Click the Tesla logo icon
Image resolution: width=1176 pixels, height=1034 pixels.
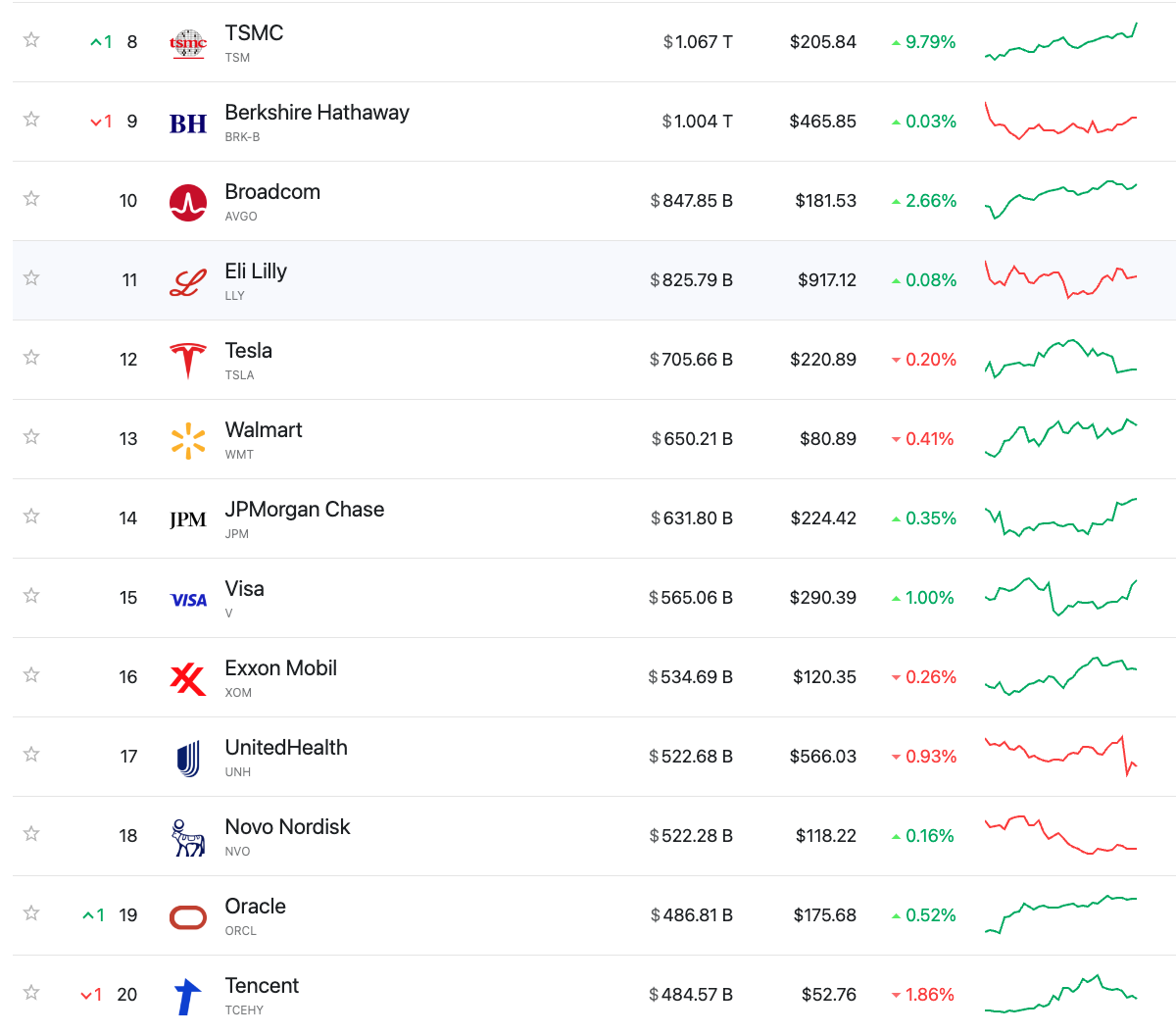tap(187, 361)
